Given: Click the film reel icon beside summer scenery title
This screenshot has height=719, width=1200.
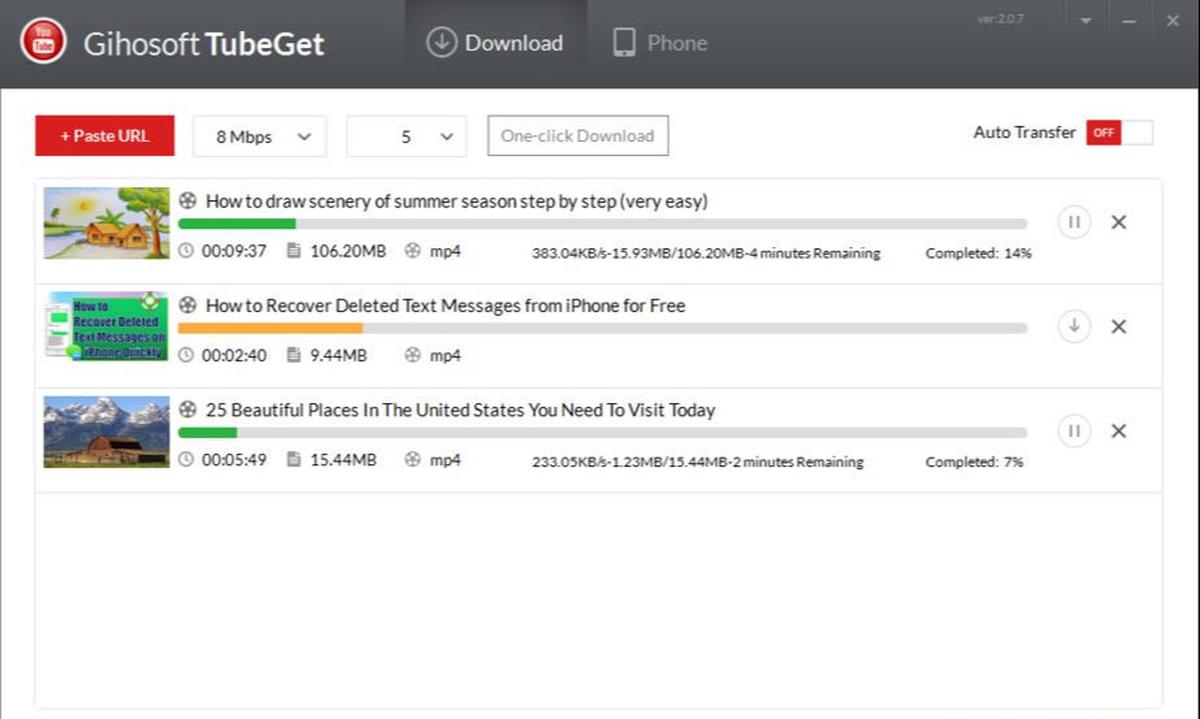Looking at the screenshot, I should [188, 200].
